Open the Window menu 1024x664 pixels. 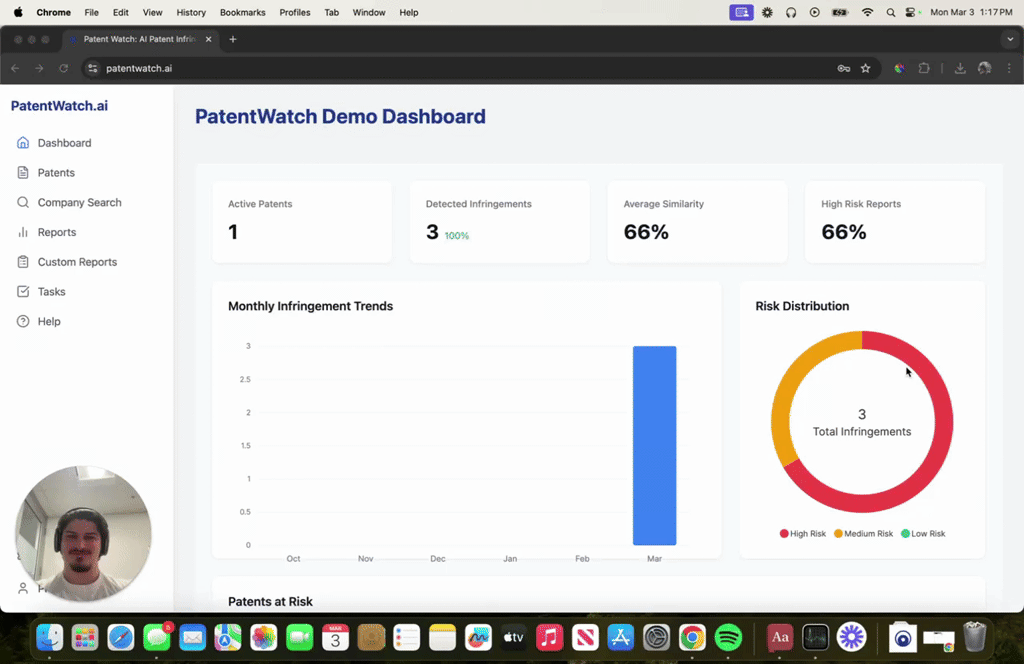(369, 12)
